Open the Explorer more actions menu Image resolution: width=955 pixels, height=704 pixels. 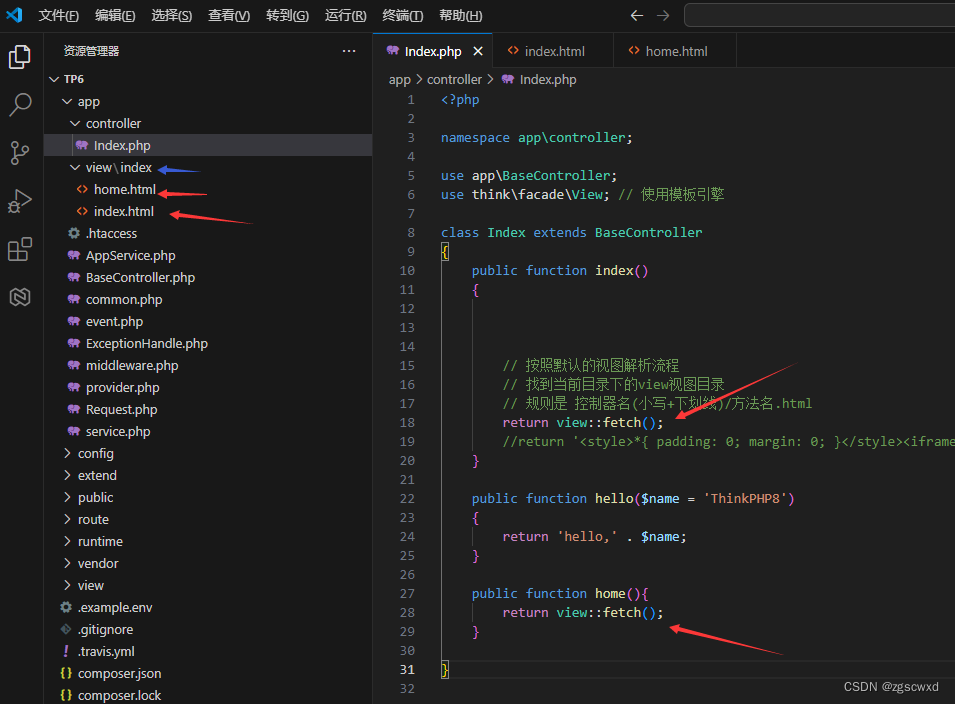(348, 50)
